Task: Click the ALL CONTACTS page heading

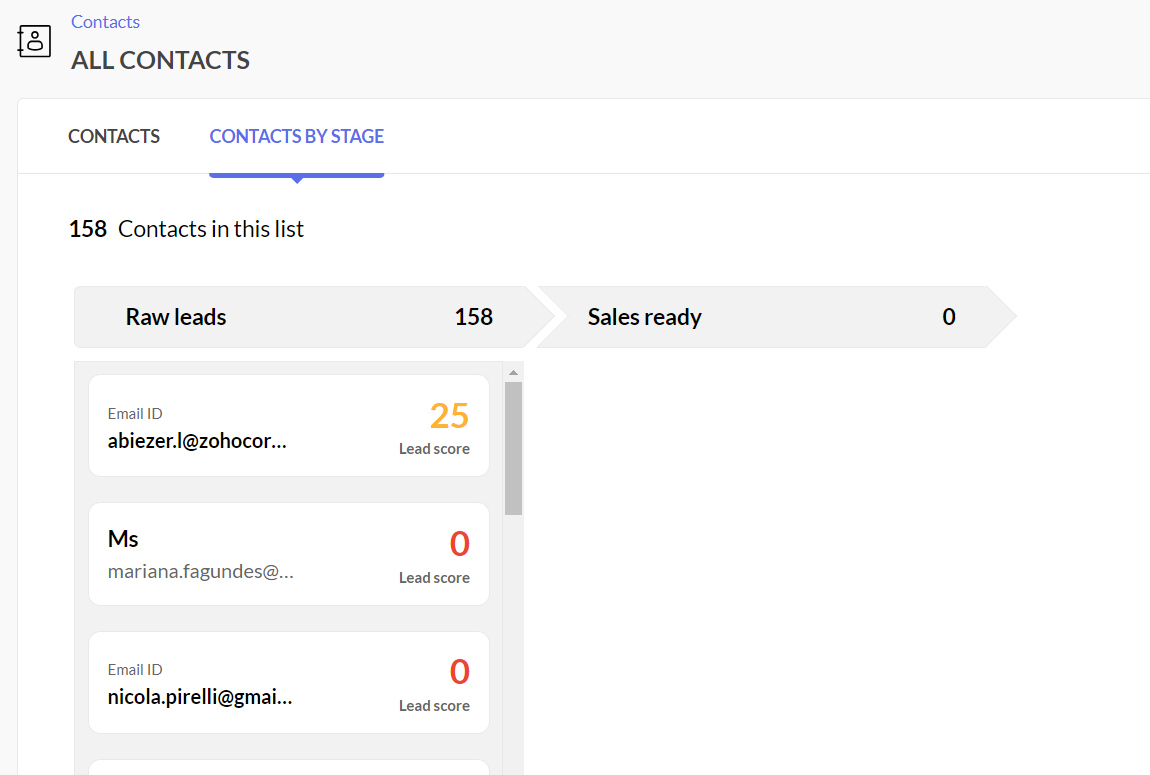Action: (160, 60)
